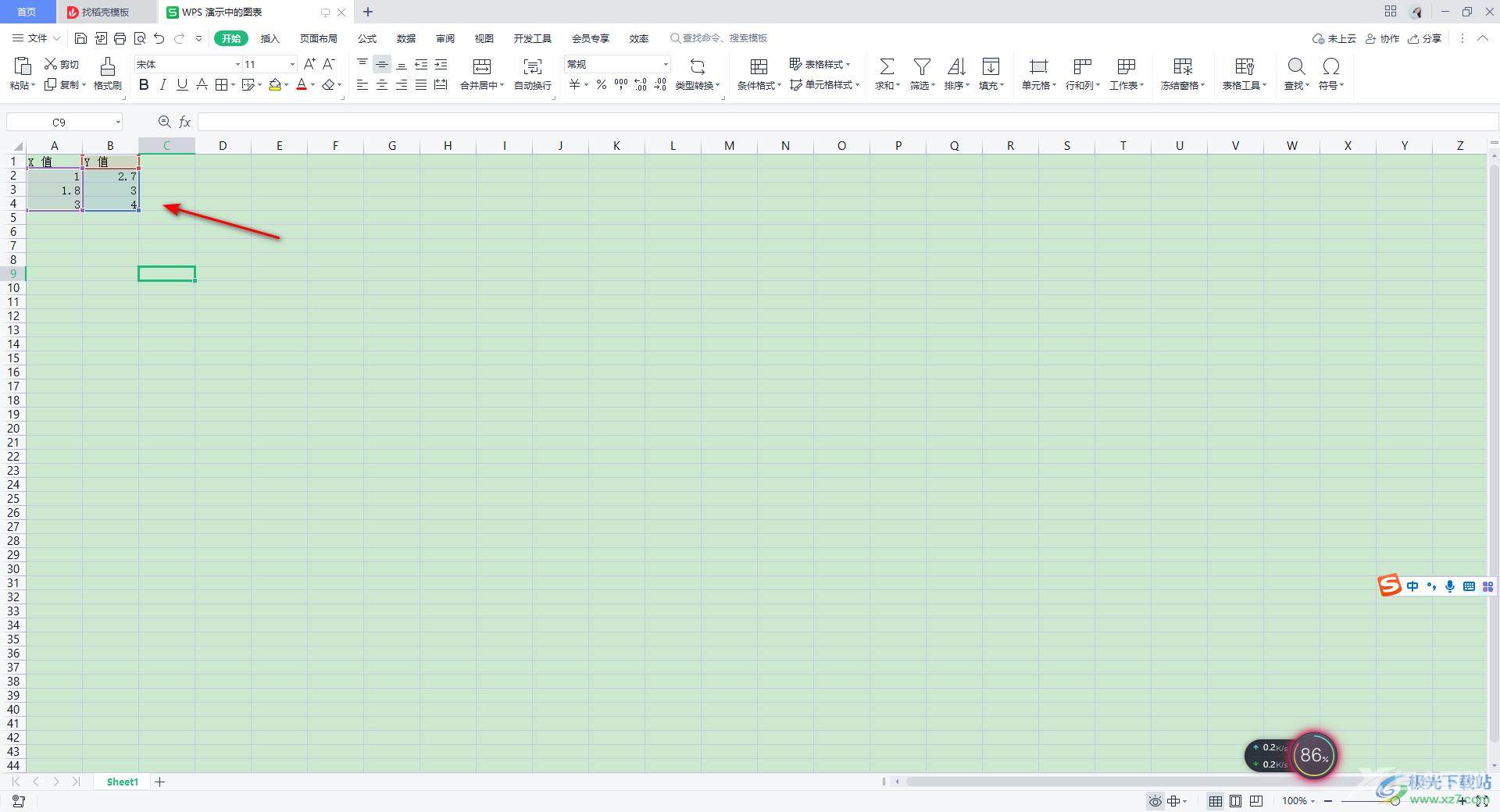Undo the last action

coord(159,38)
